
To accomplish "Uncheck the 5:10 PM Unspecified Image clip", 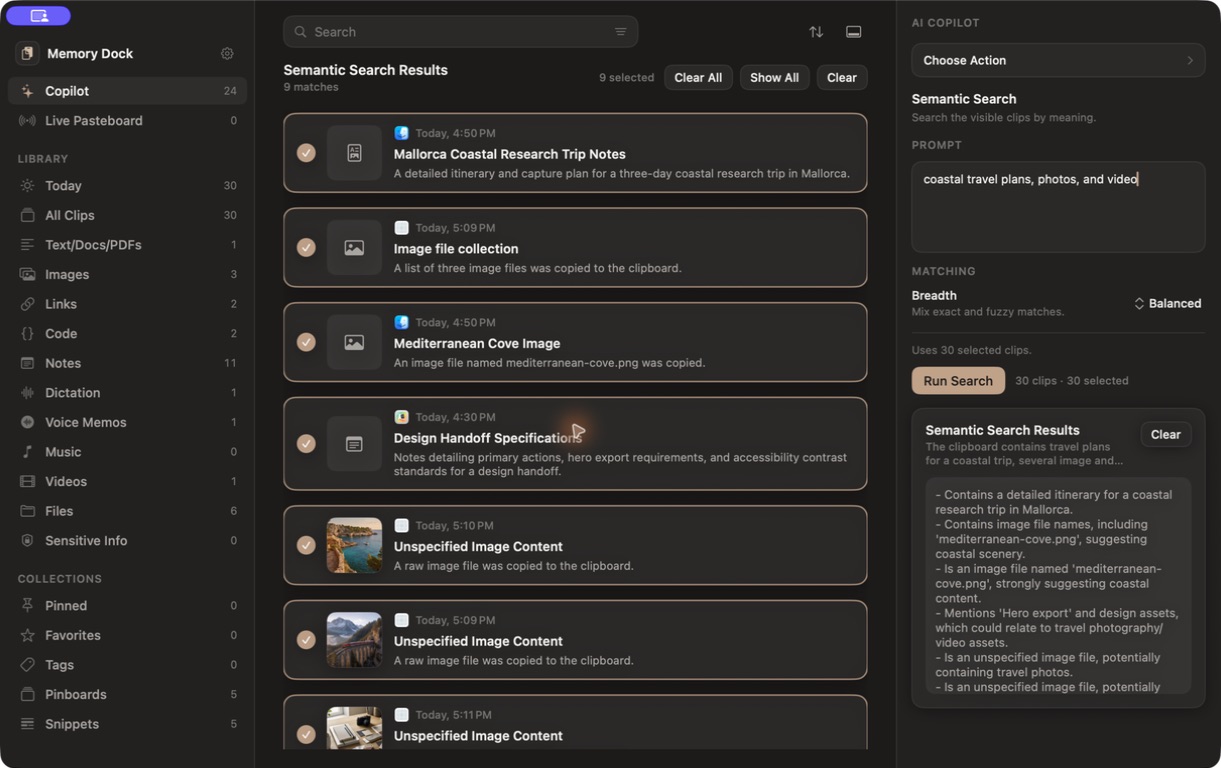I will pos(306,545).
